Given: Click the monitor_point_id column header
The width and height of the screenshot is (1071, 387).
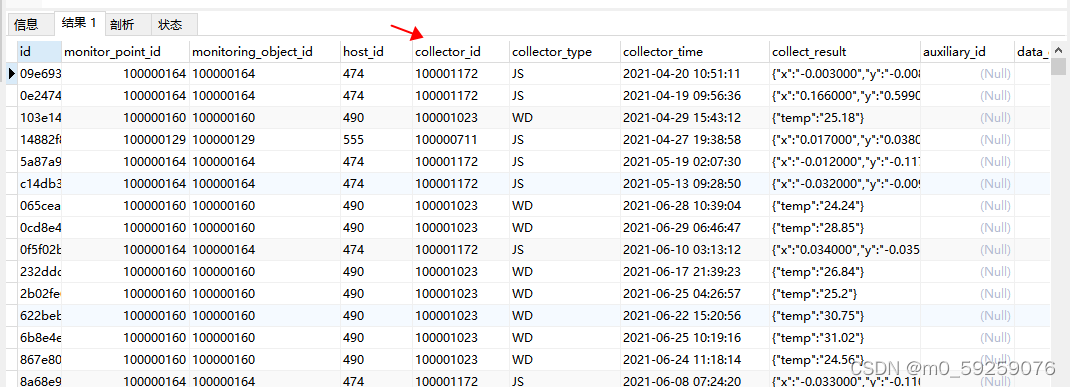Looking at the screenshot, I should coord(125,52).
